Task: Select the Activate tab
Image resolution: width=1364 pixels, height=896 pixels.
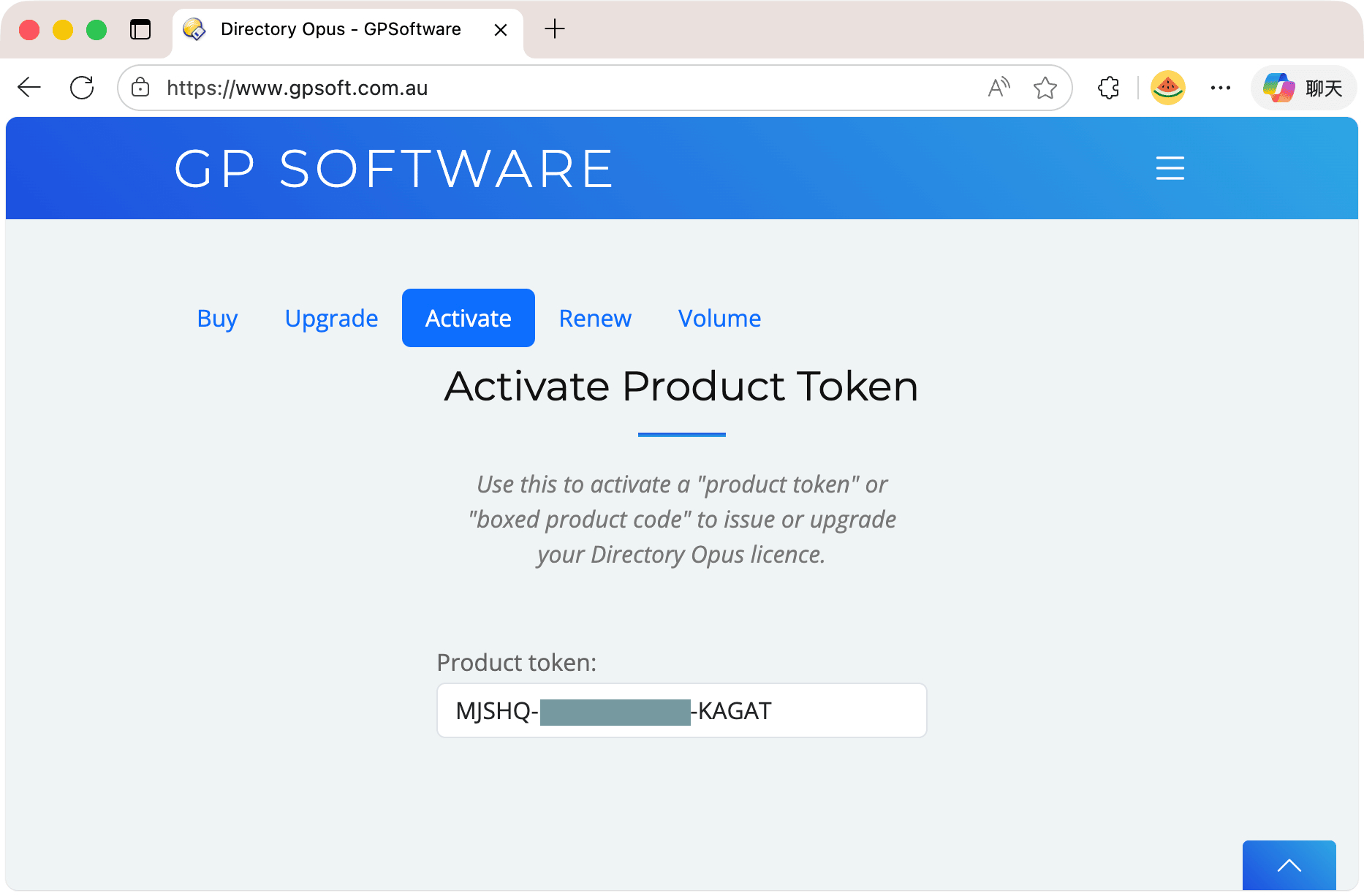Action: pos(468,318)
